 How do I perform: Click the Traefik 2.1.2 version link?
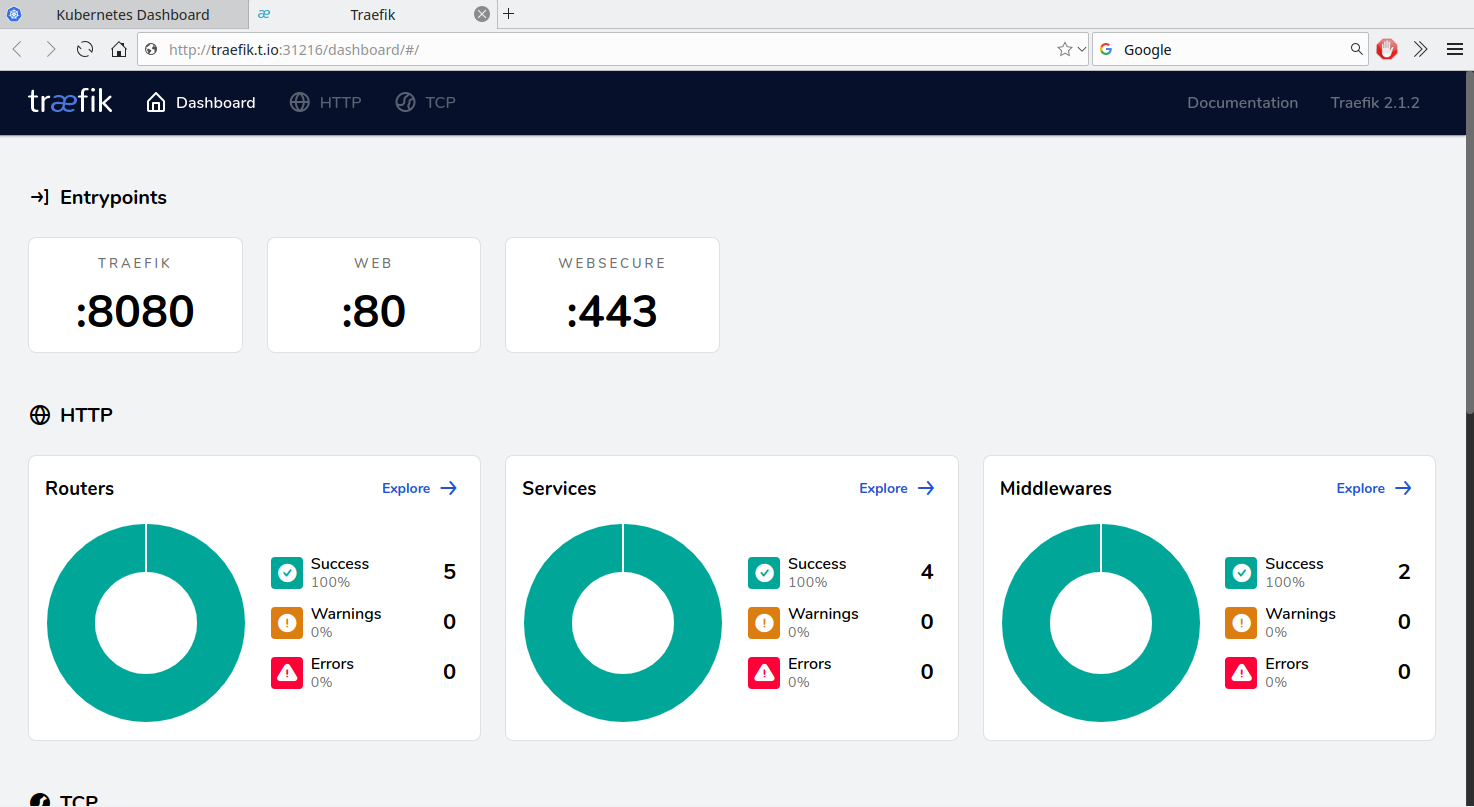pos(1374,102)
